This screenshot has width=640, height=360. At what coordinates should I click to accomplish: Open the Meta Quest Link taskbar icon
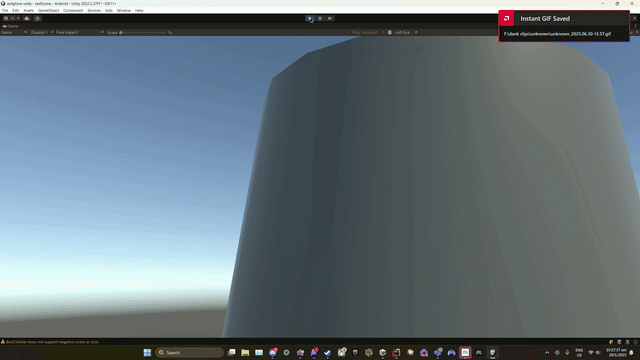point(479,352)
